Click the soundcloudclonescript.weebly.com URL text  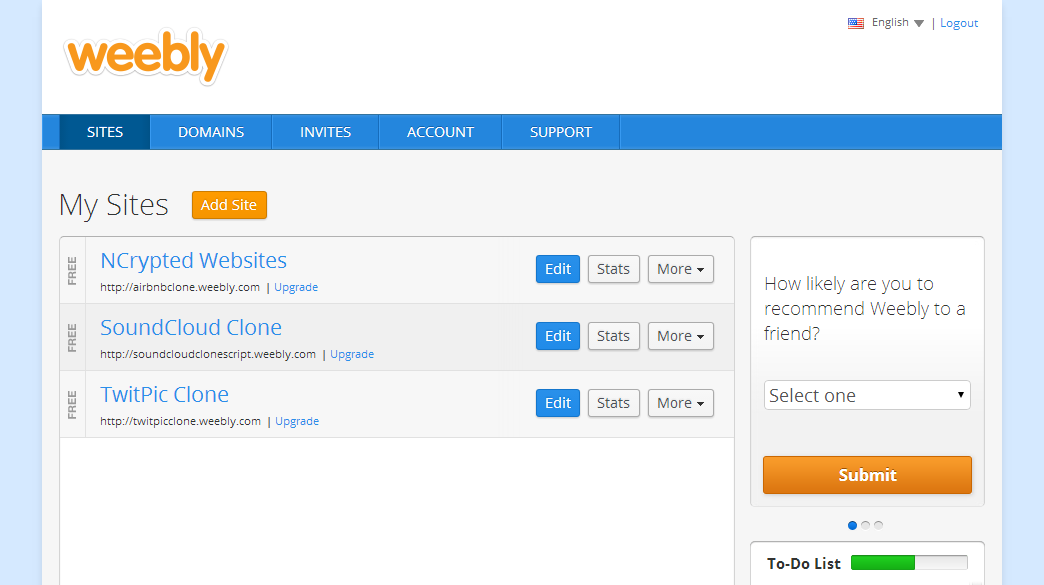[208, 355]
